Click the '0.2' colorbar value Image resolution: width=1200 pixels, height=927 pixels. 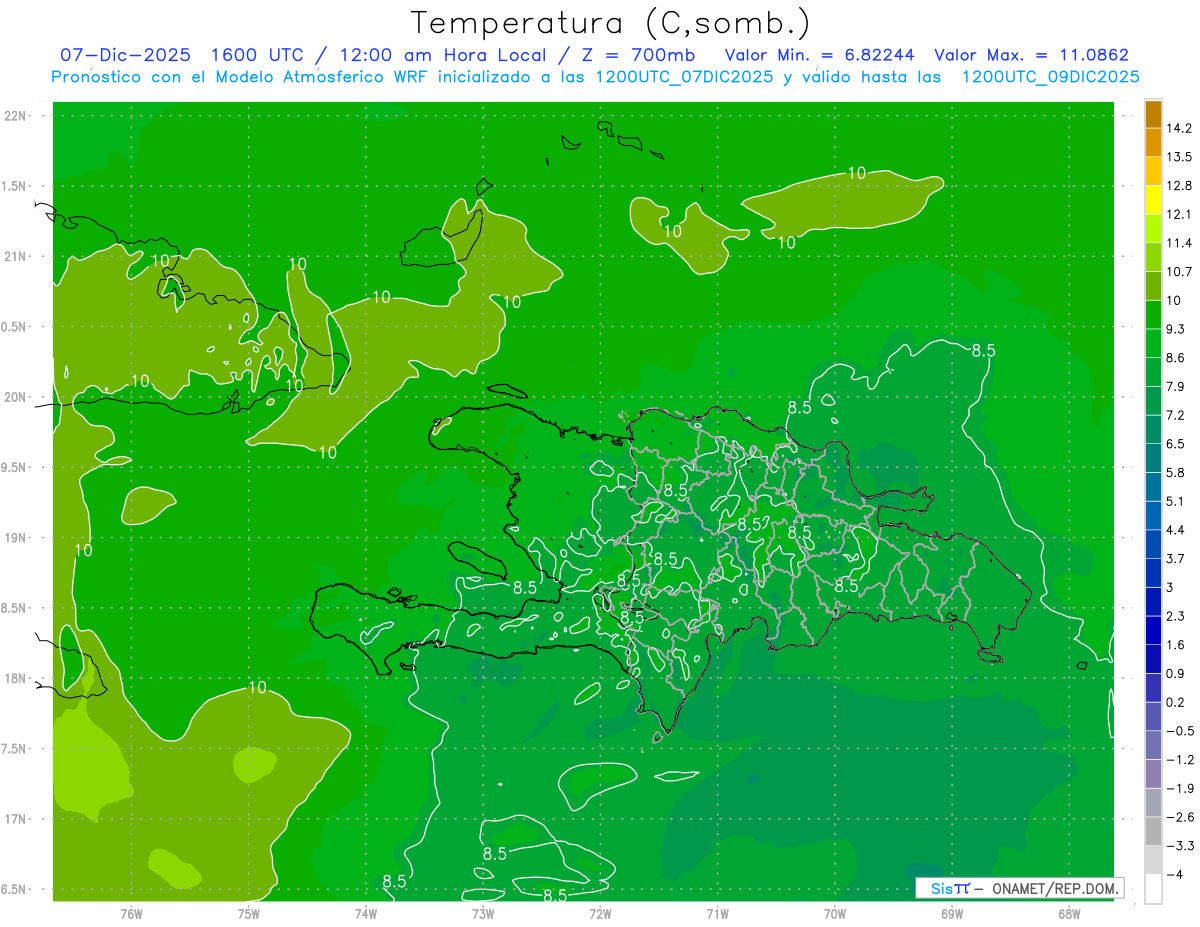[1175, 702]
